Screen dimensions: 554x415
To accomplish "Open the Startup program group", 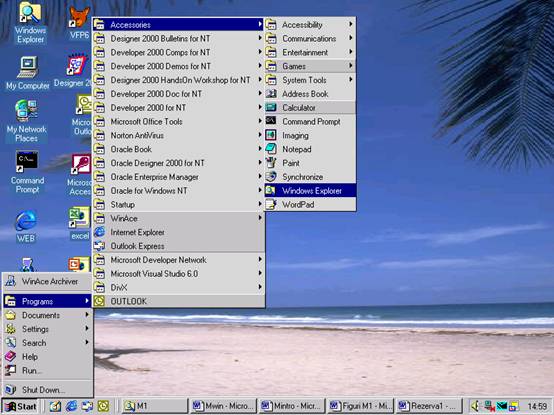I will 178,204.
